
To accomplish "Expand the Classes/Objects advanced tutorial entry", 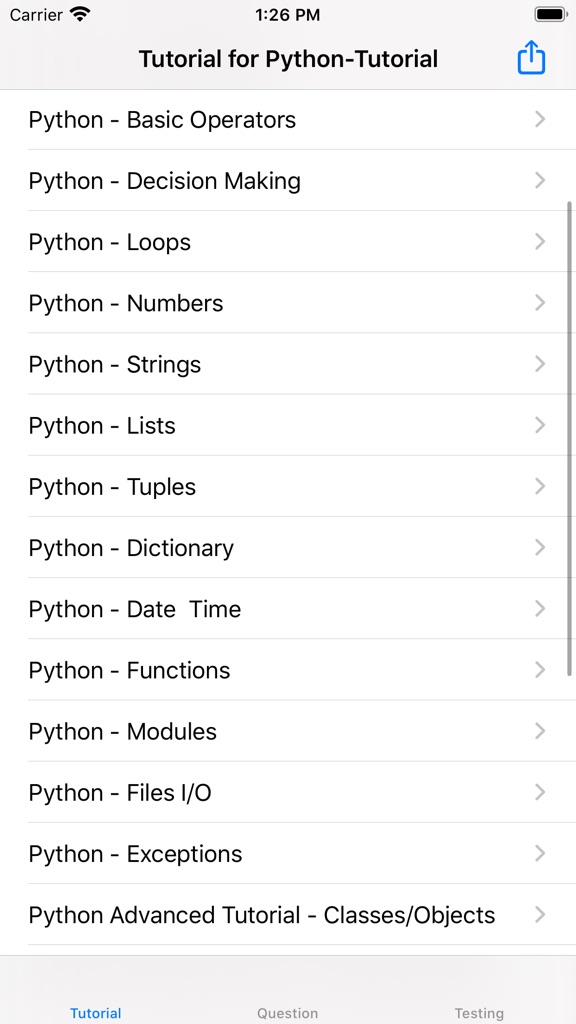I will pos(288,915).
